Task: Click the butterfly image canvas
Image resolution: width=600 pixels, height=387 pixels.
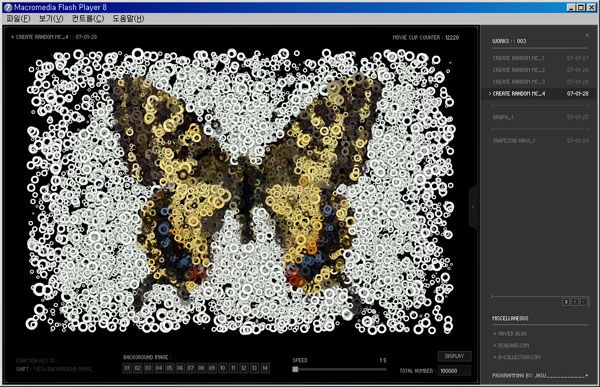Action: coord(241,191)
